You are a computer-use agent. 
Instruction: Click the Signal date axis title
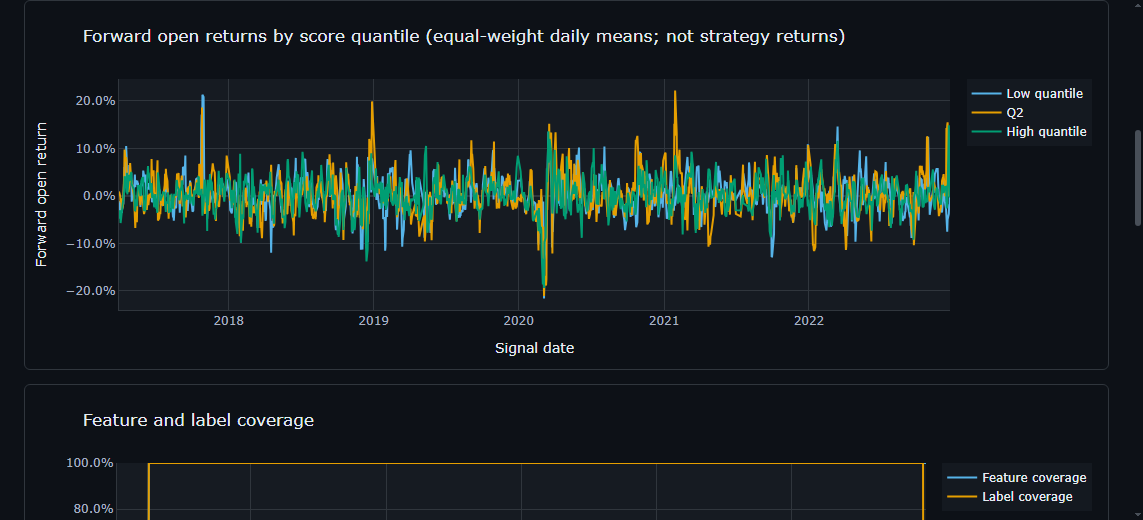(x=534, y=348)
